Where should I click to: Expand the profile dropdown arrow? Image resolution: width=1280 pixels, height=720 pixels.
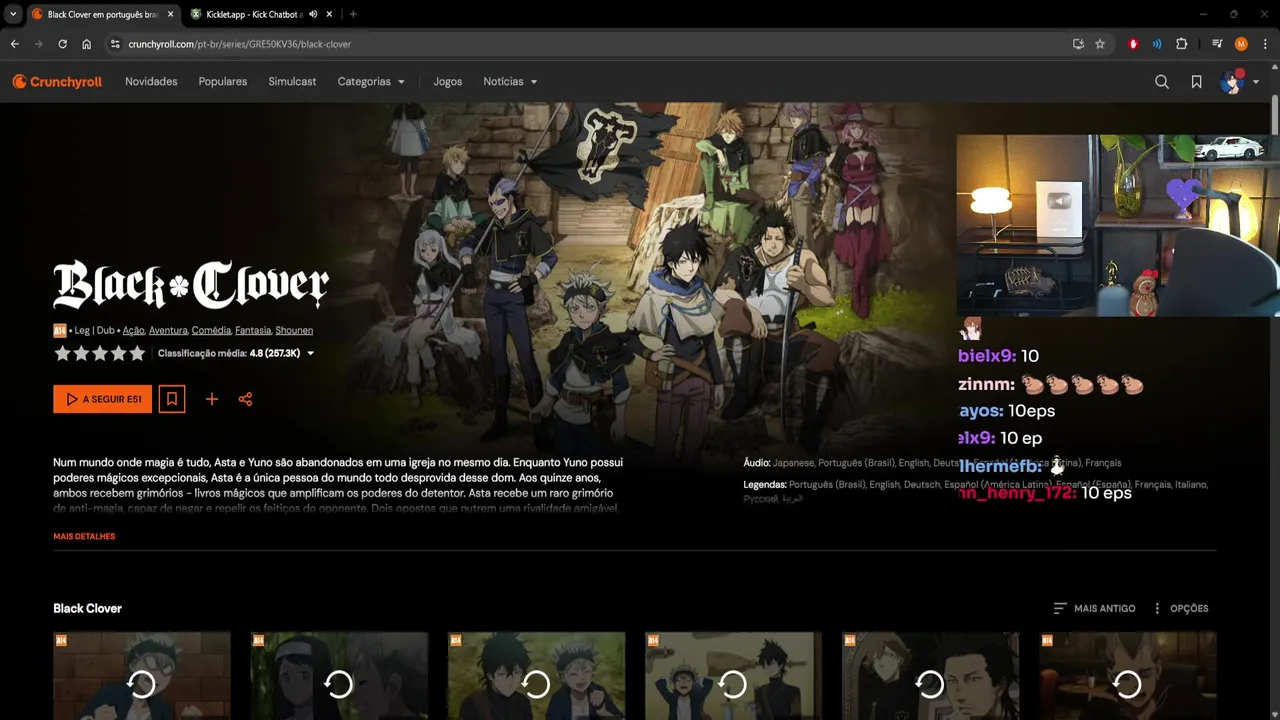tap(1256, 82)
